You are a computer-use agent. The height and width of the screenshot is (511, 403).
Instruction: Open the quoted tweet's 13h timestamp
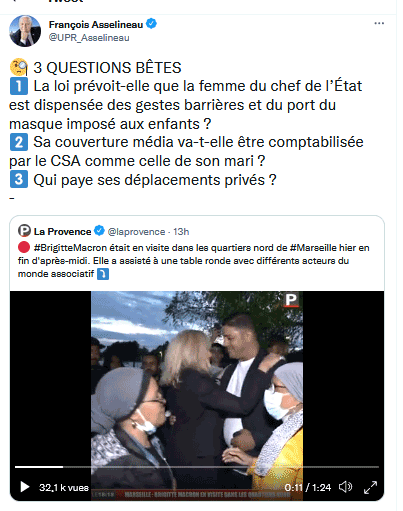(181, 231)
